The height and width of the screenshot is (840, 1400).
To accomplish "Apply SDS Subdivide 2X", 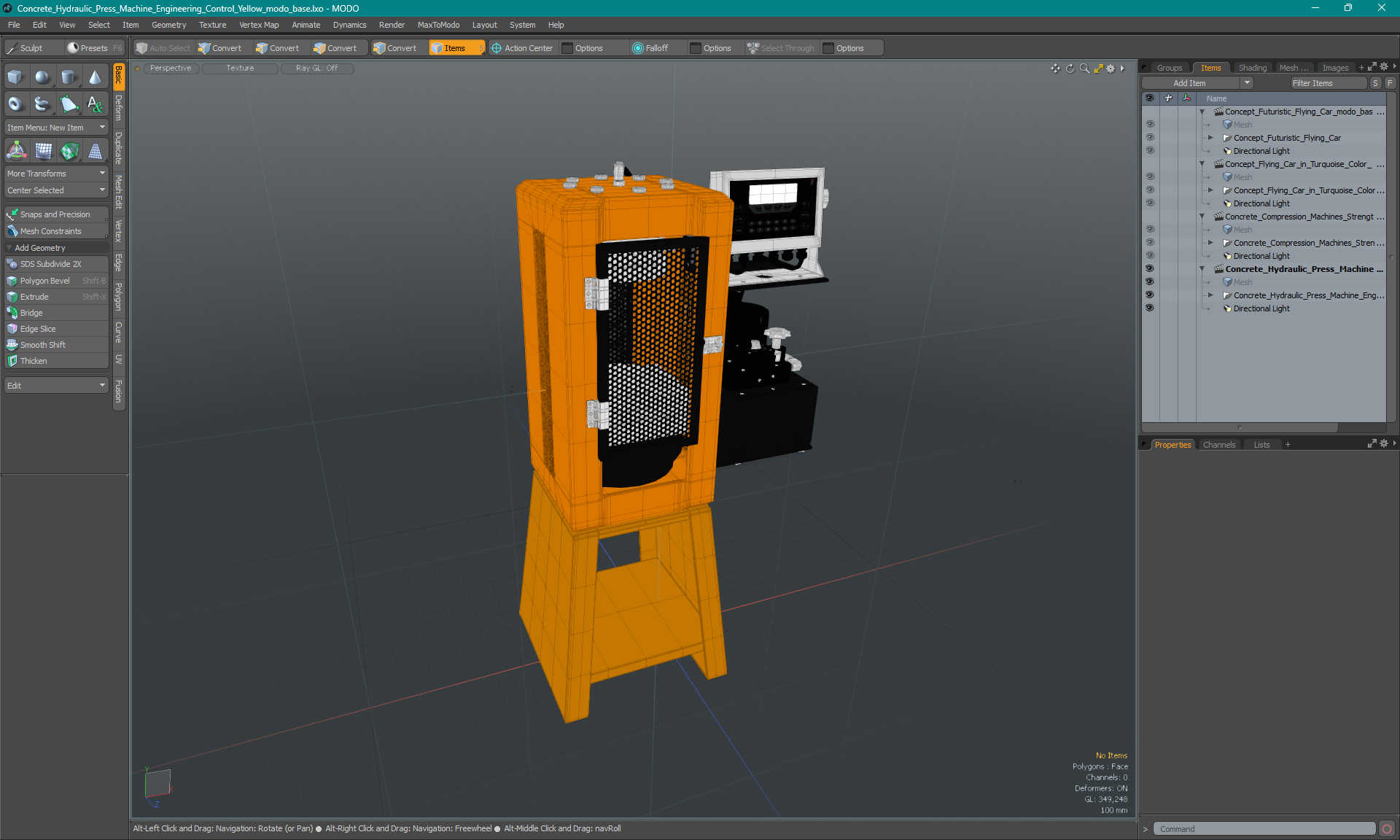I will (x=56, y=264).
